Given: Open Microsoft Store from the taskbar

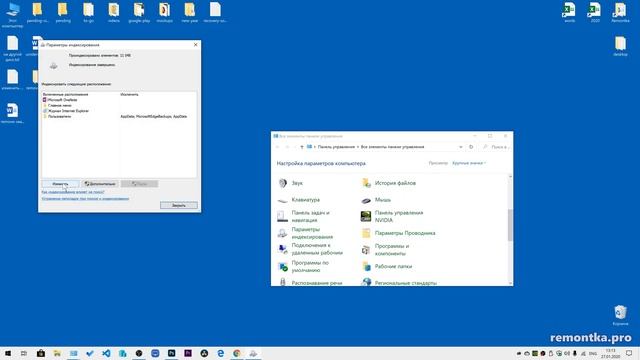Looking at the screenshot, I should pyautogui.click(x=40, y=353).
